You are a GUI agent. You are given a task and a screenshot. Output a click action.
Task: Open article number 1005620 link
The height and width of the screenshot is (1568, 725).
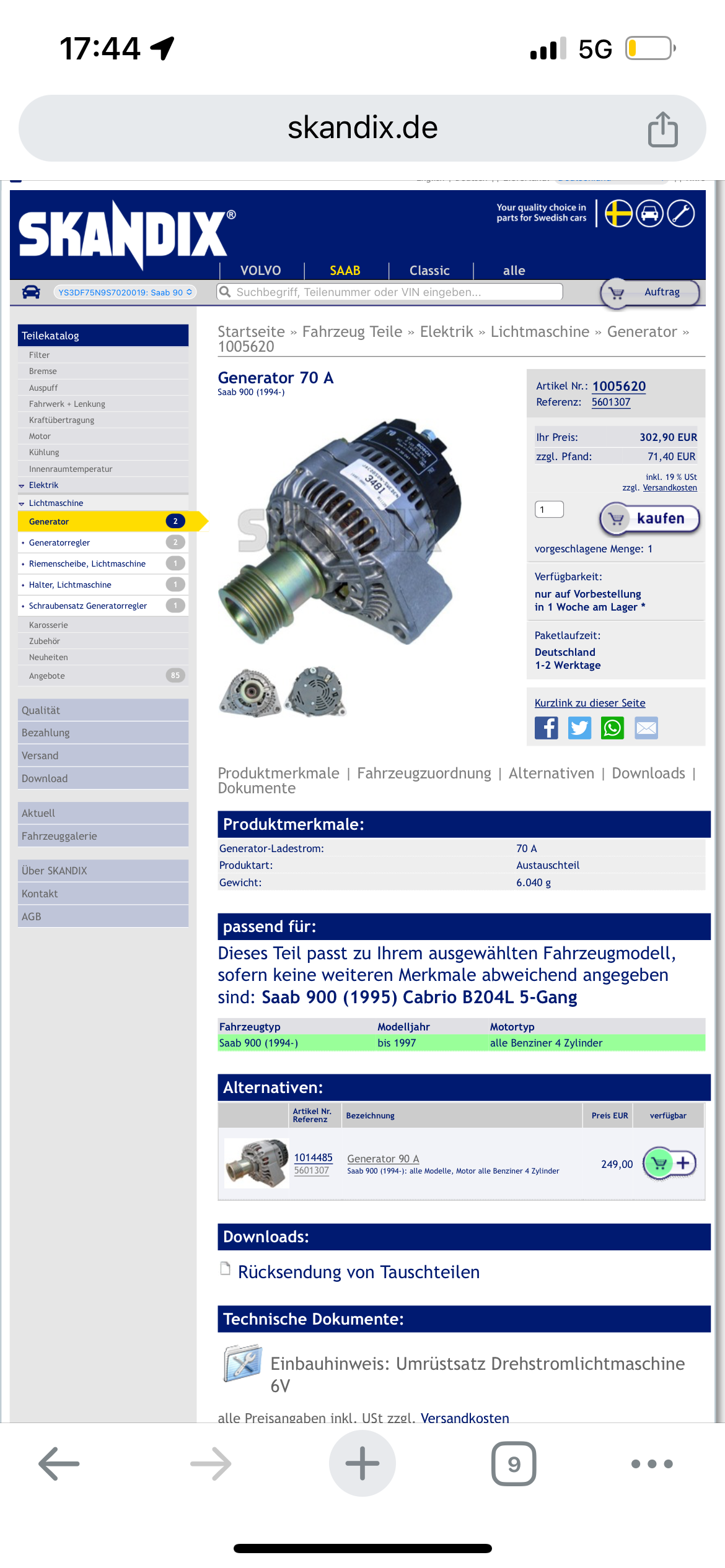point(619,386)
